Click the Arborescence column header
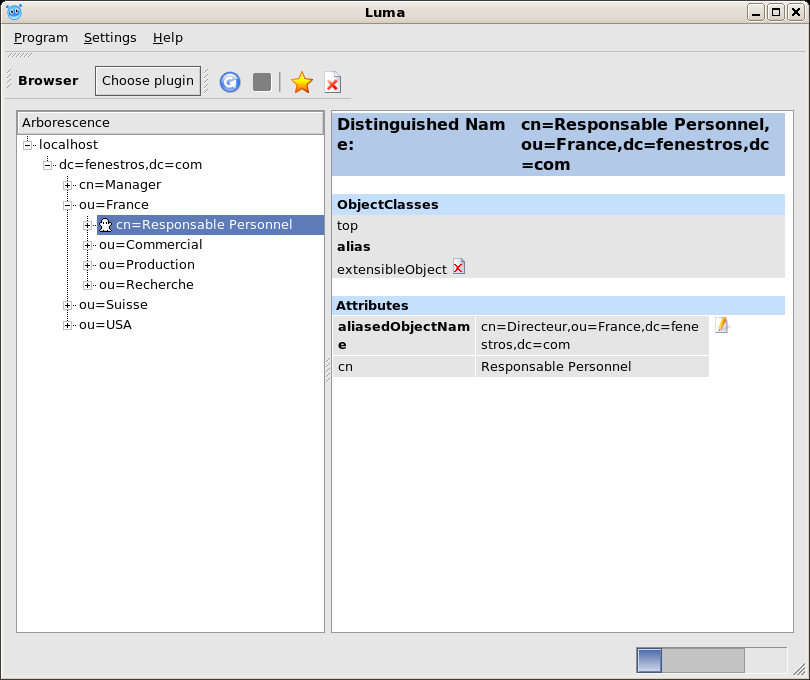The width and height of the screenshot is (810, 680). [170, 123]
